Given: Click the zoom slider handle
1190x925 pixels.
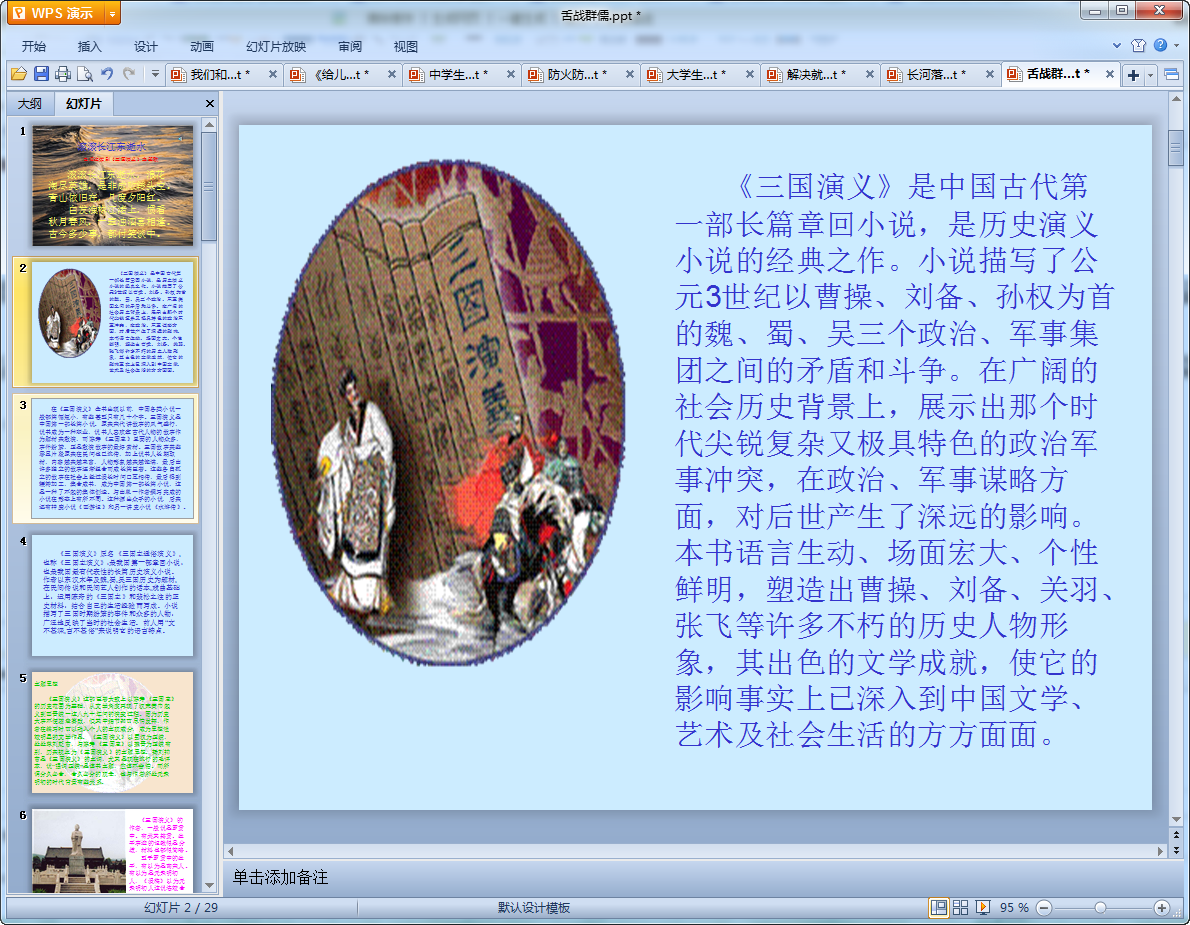Looking at the screenshot, I should tap(1100, 908).
